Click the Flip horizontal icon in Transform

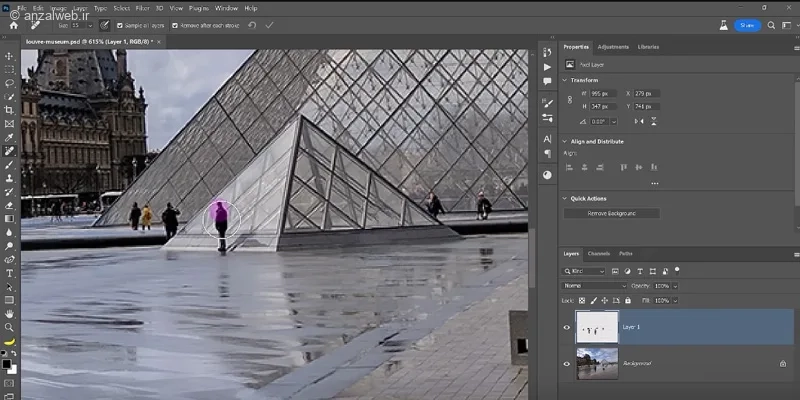coord(639,121)
